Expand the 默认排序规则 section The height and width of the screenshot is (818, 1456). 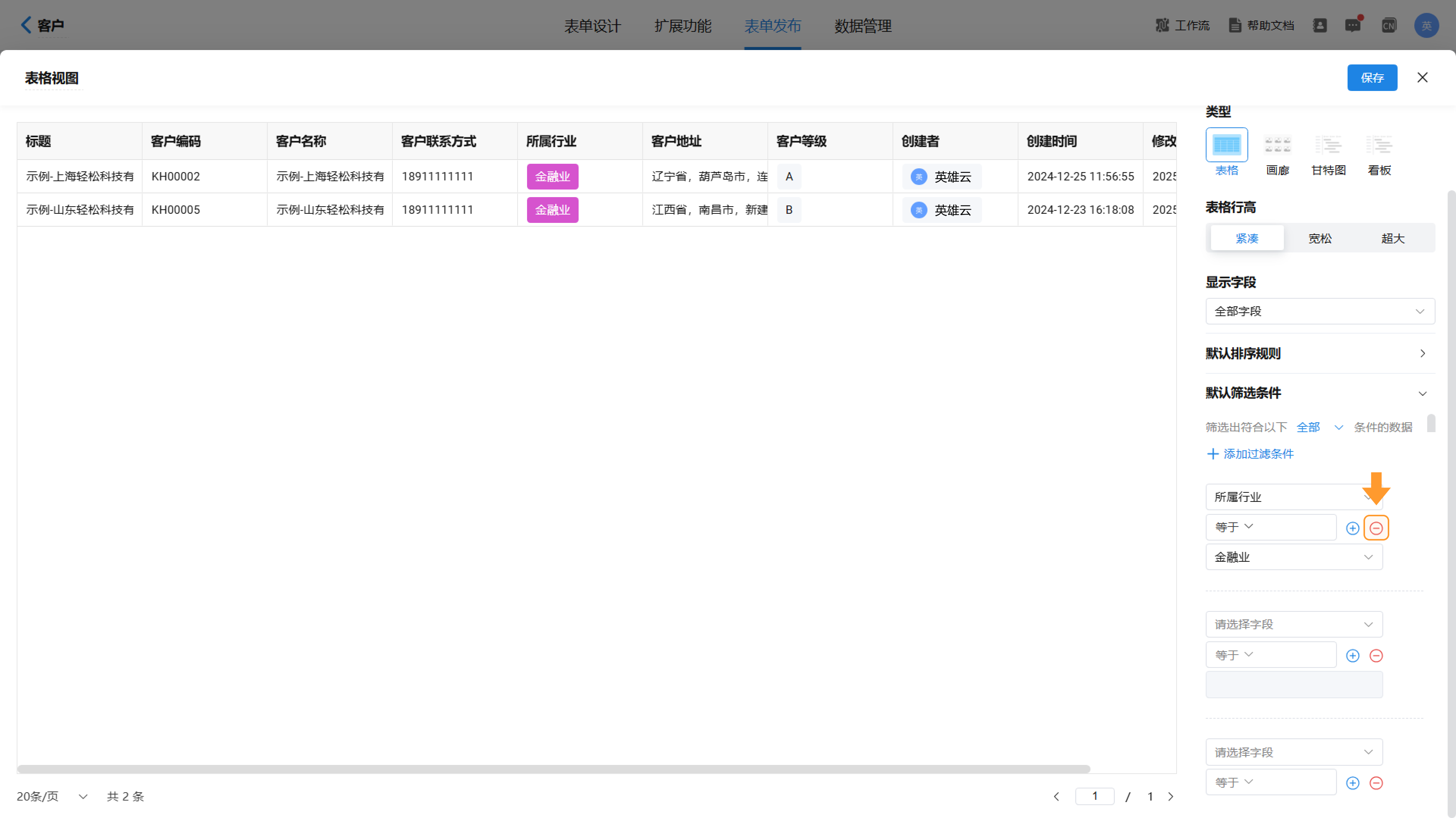point(1320,354)
